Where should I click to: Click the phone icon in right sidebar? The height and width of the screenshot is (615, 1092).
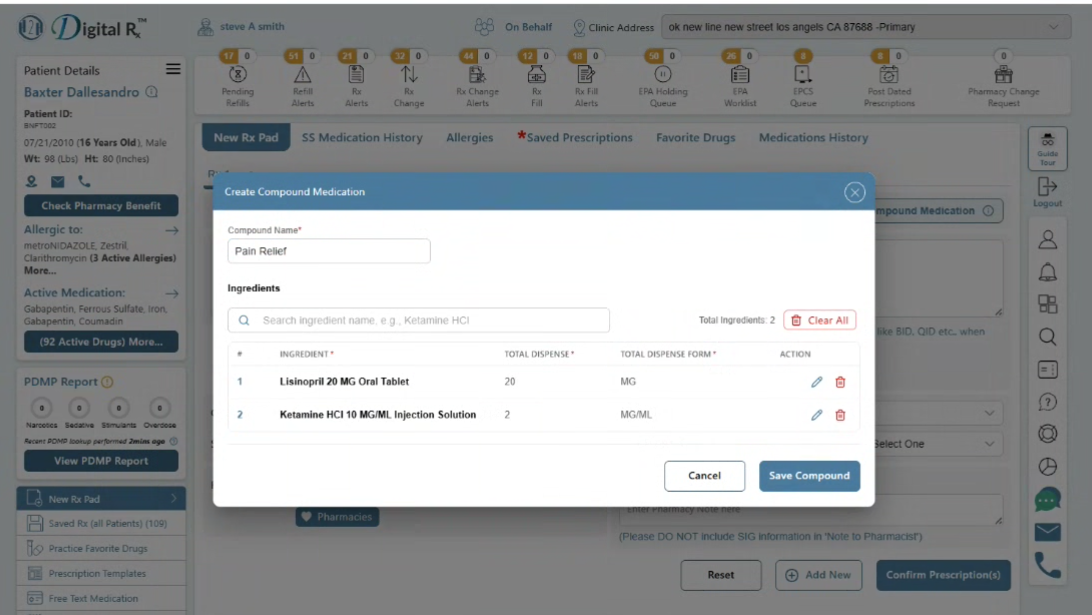pyautogui.click(x=1047, y=566)
